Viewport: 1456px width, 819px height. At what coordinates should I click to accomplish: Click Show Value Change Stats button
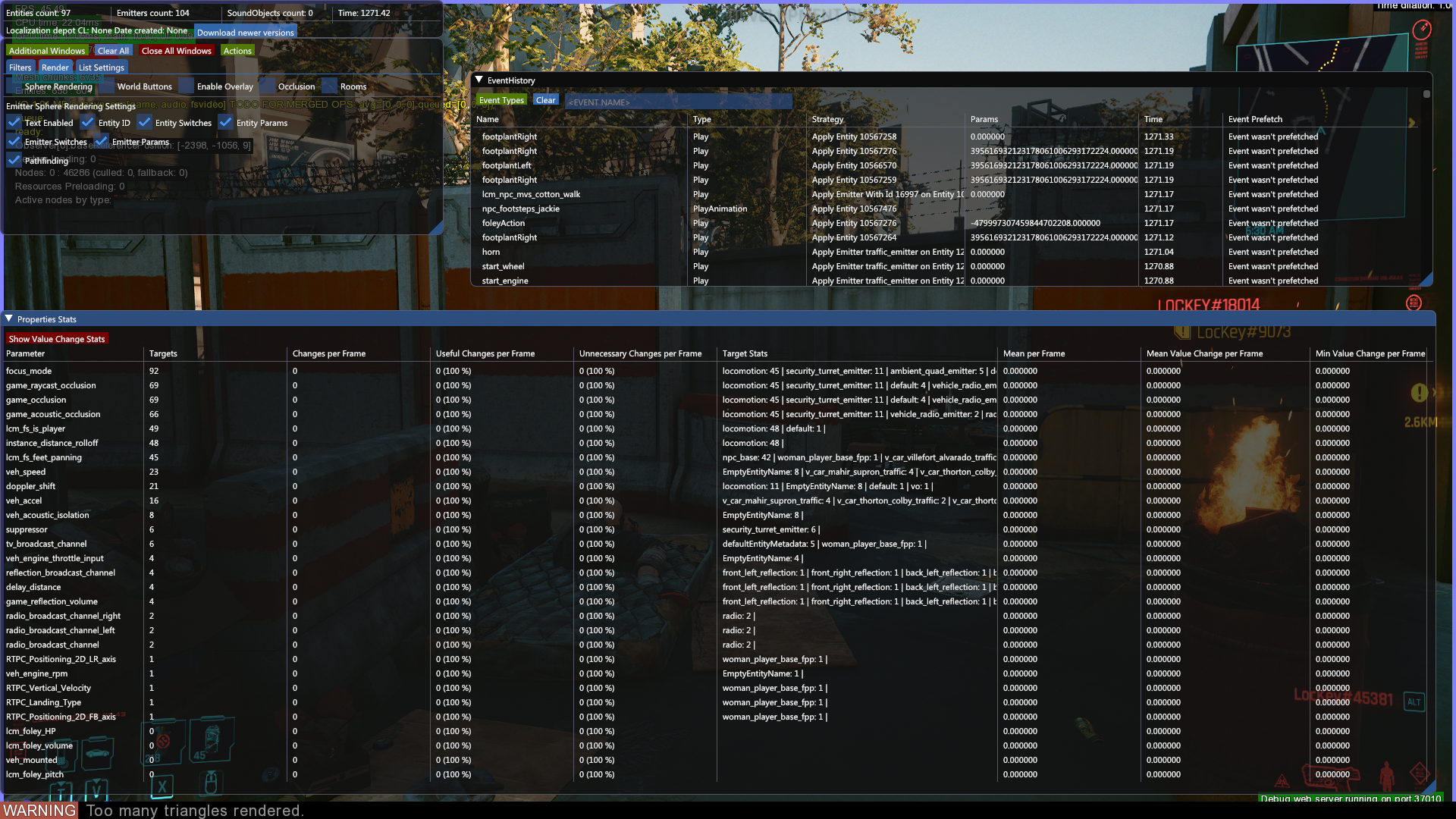click(57, 339)
